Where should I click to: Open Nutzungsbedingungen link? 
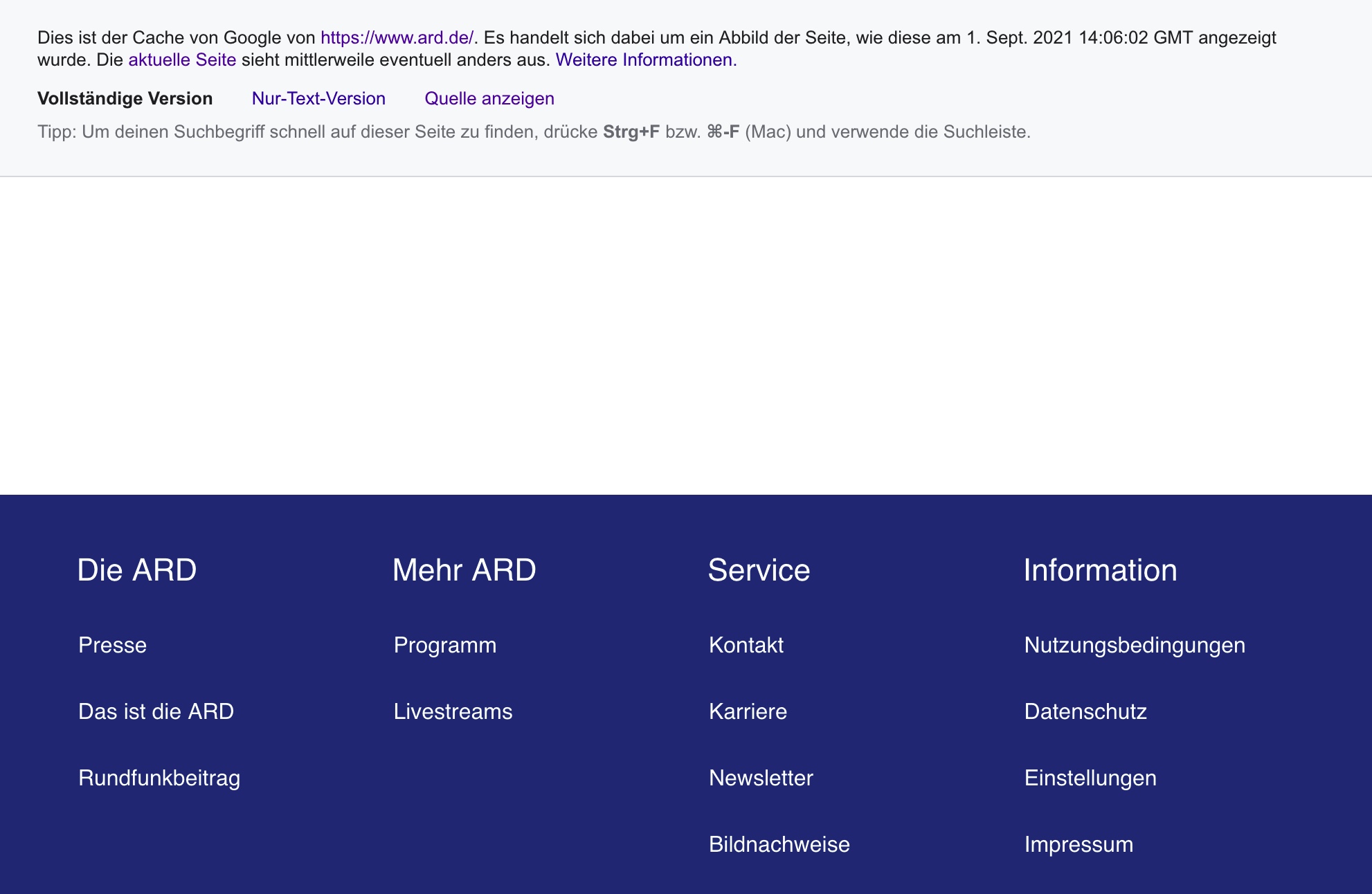click(1135, 645)
